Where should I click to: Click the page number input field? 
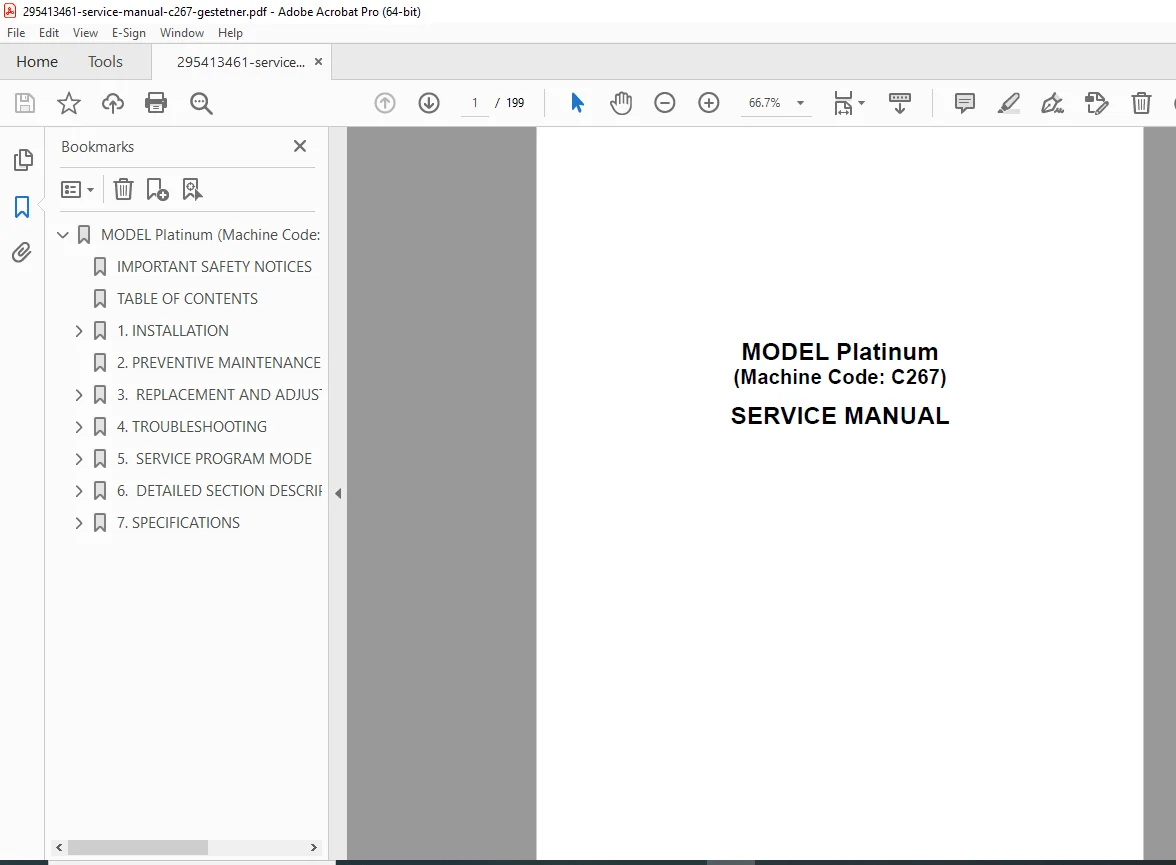click(x=475, y=103)
